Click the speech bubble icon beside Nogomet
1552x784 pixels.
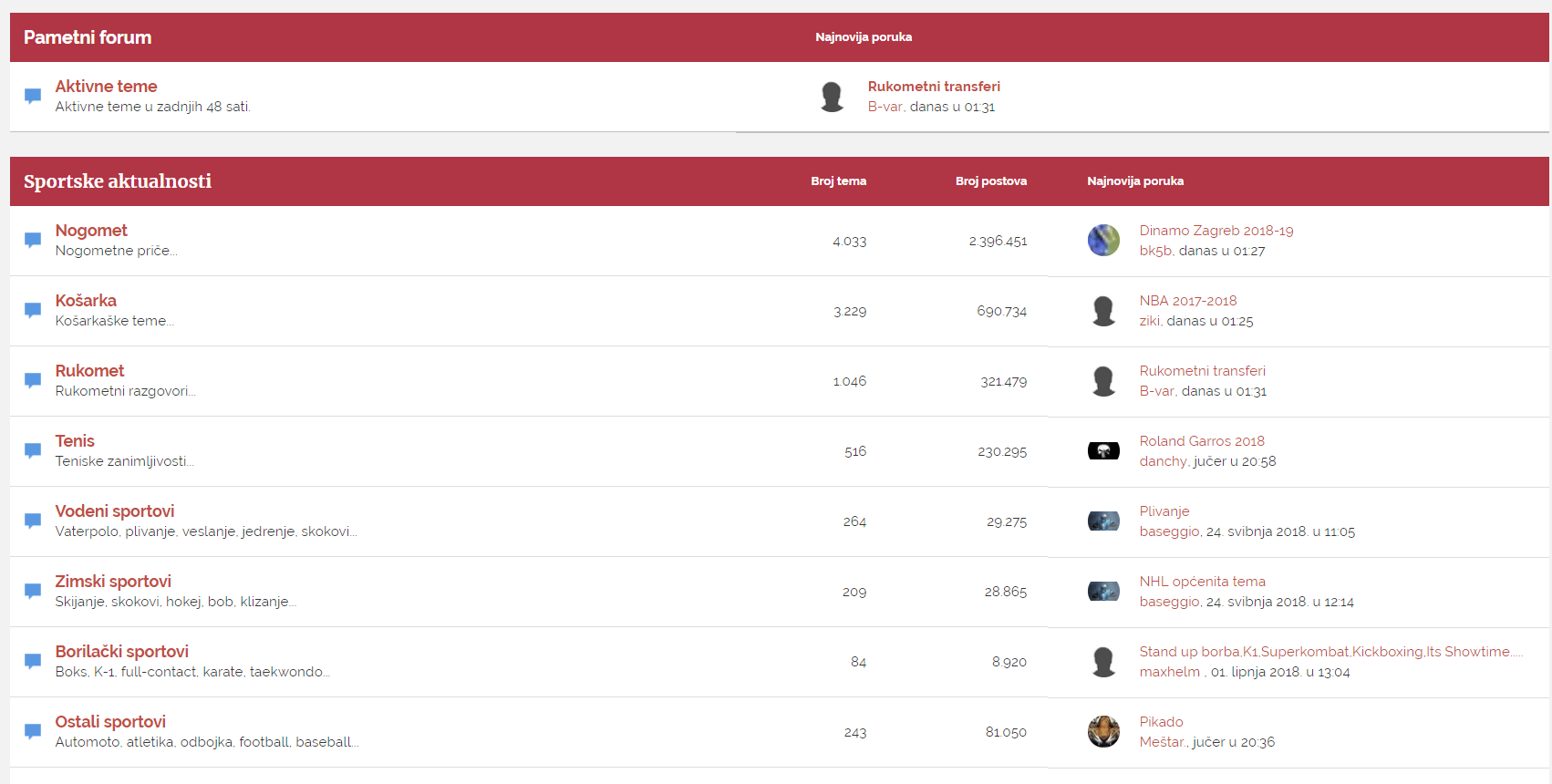33,240
